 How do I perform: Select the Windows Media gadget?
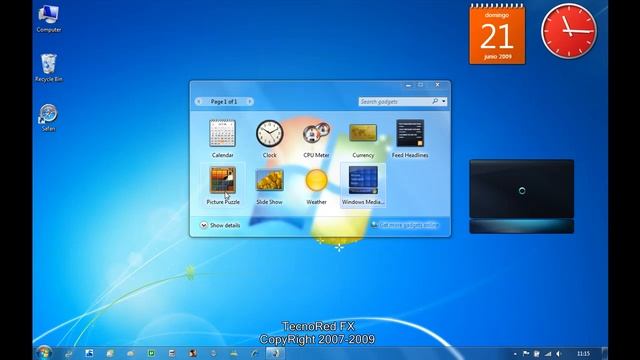click(x=363, y=185)
